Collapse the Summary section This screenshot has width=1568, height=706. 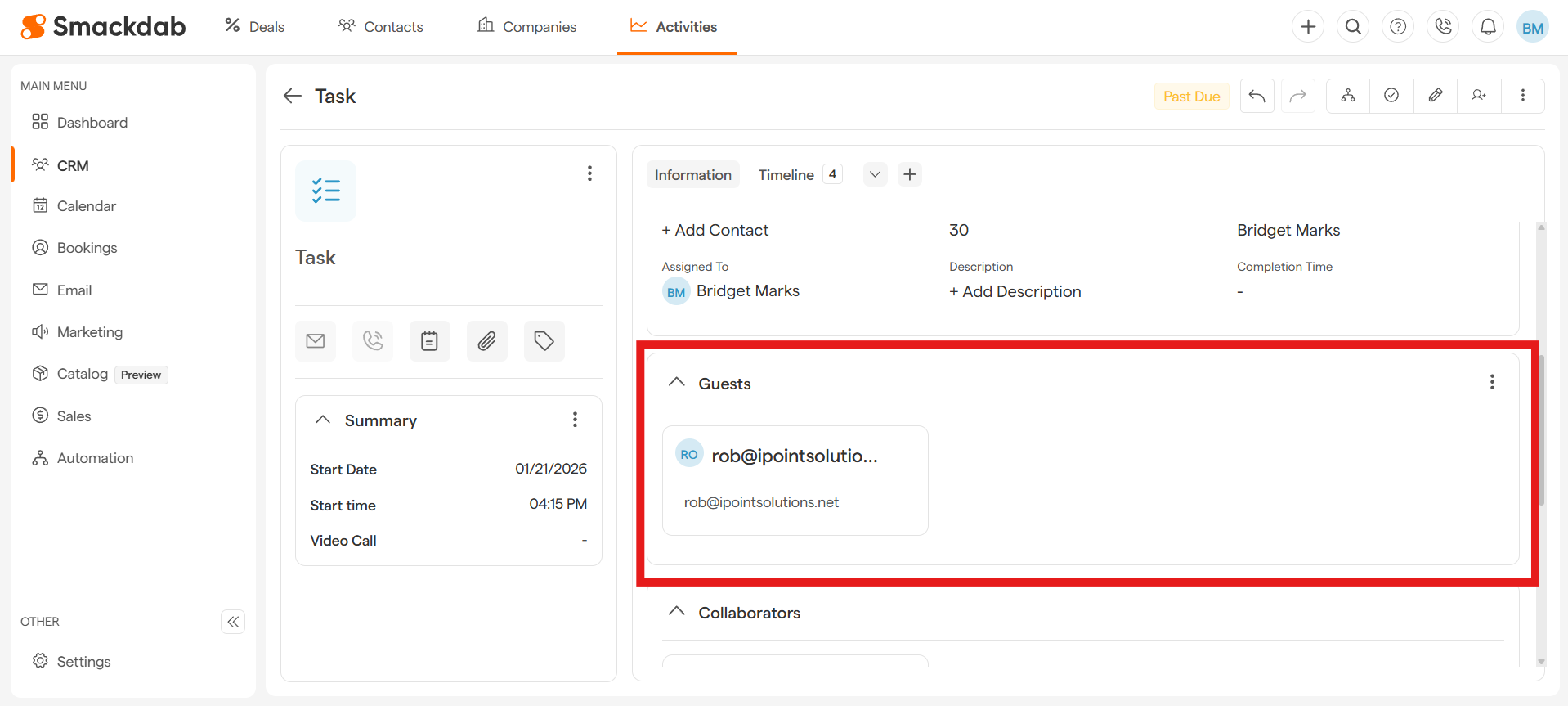coord(323,420)
